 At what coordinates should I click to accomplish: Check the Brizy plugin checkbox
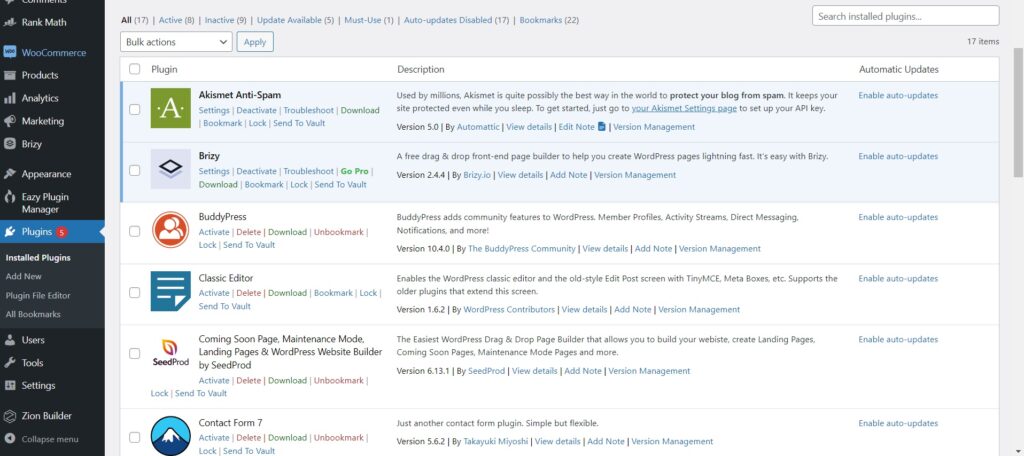tap(135, 170)
